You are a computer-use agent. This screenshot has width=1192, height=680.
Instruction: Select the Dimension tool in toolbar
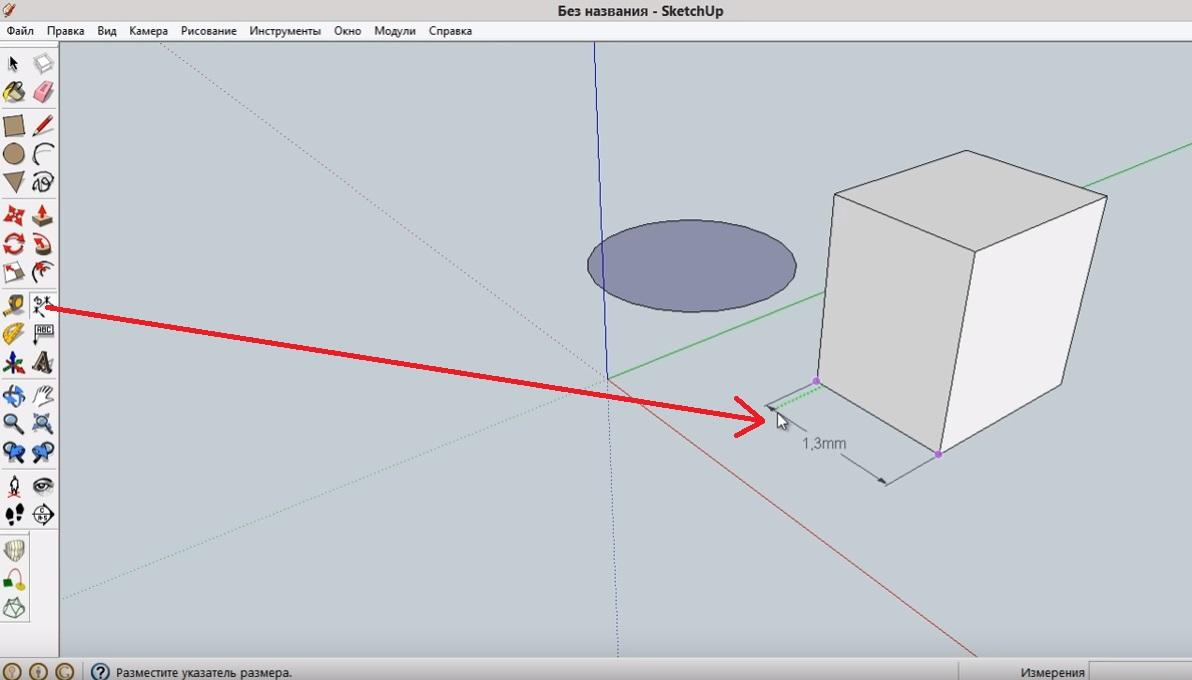click(x=43, y=305)
